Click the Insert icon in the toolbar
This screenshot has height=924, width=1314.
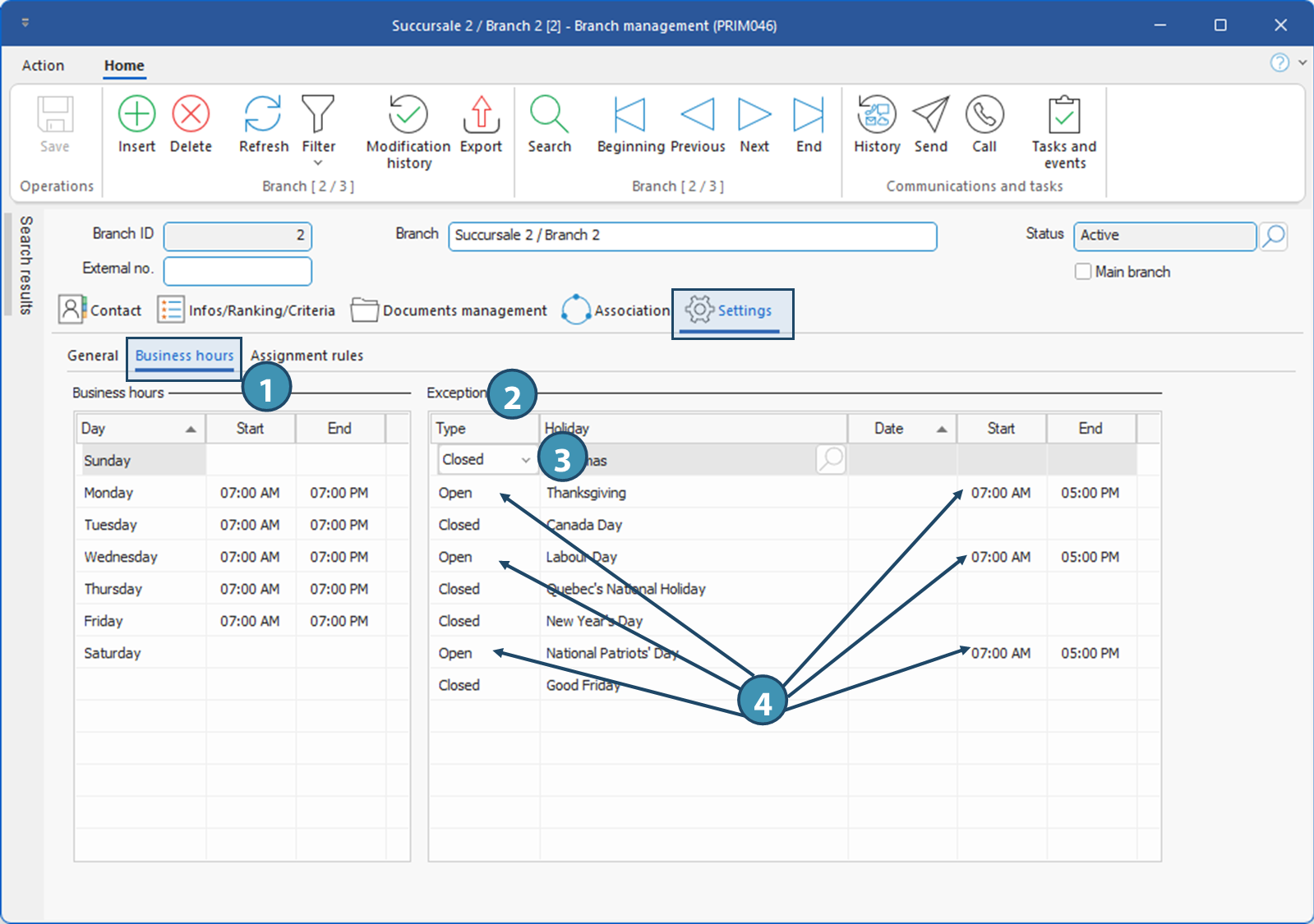136,115
